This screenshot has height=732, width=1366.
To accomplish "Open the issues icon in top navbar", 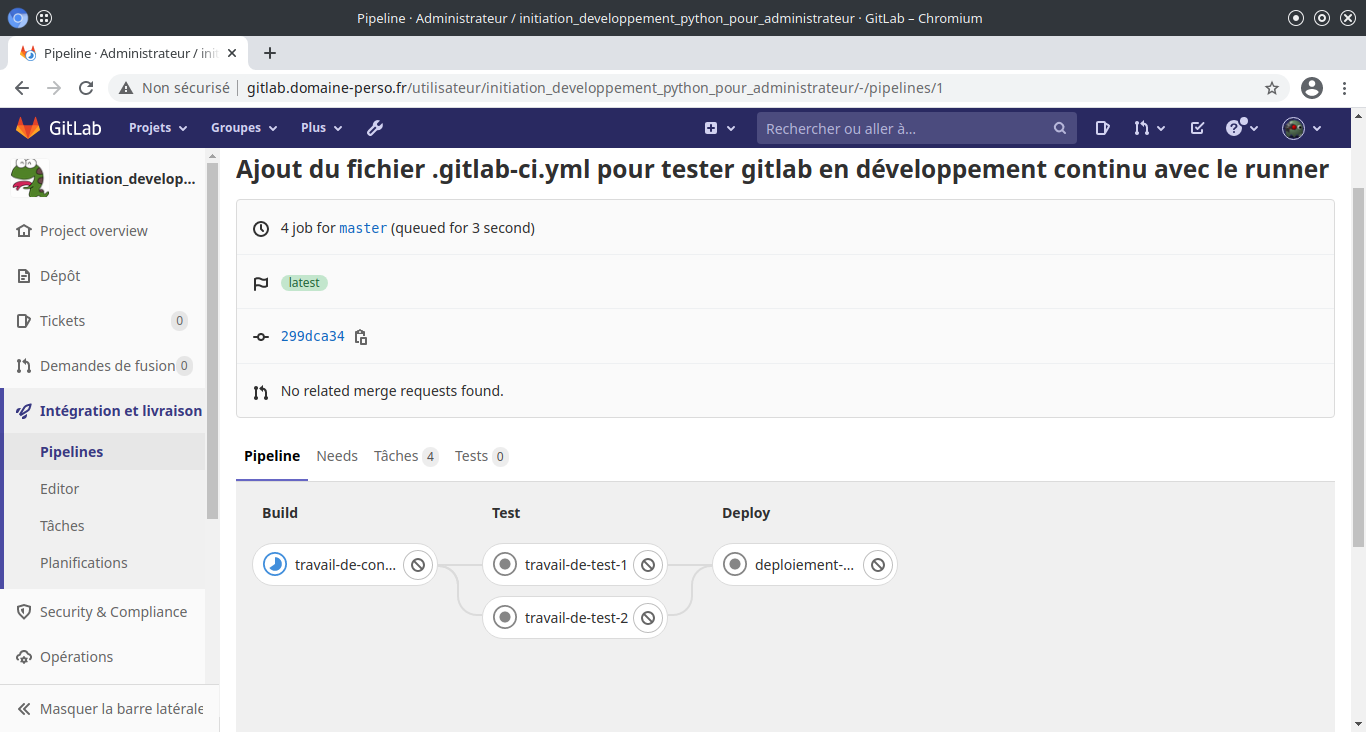I will click(1102, 128).
